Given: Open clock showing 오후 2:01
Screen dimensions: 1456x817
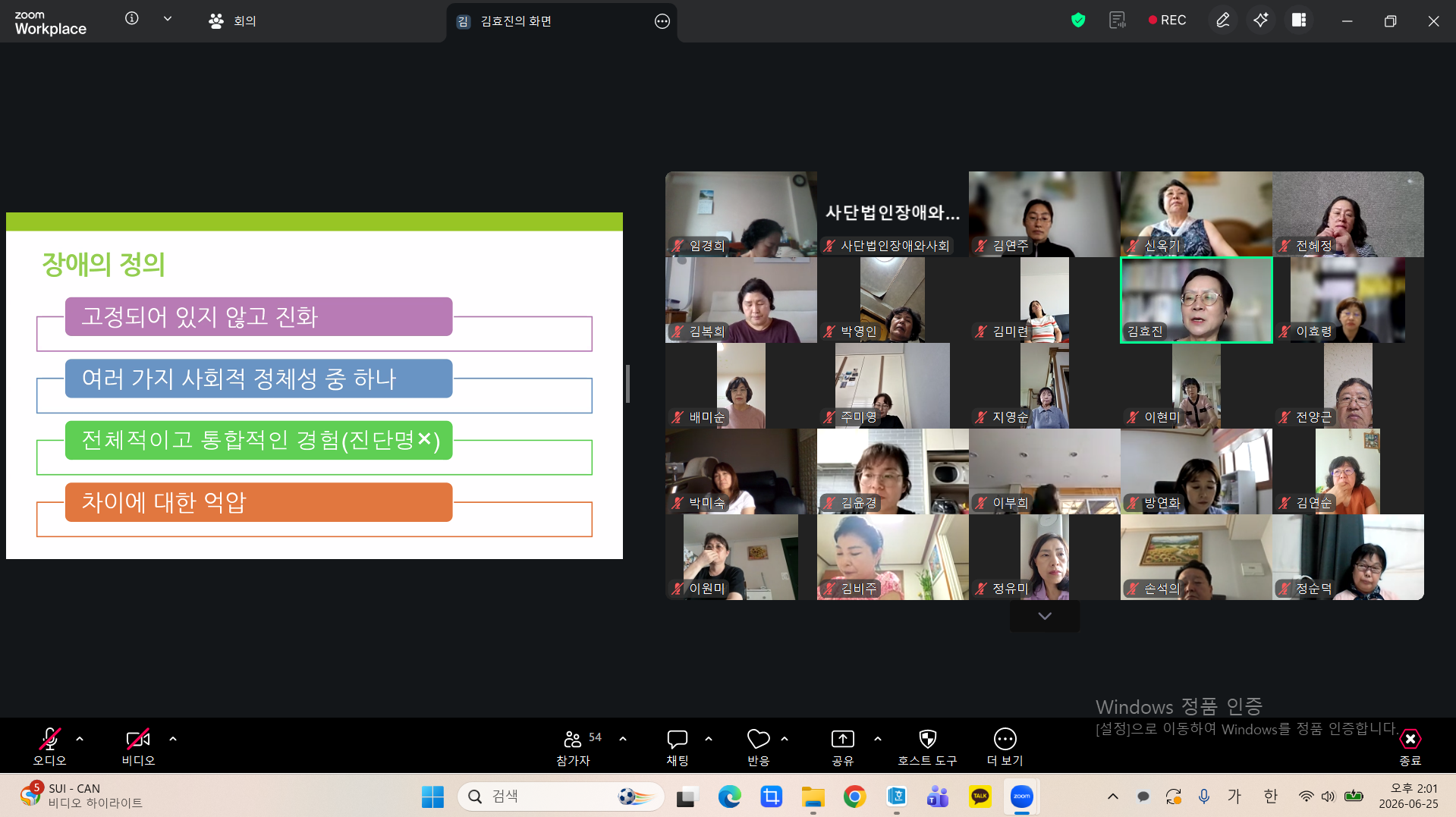Looking at the screenshot, I should point(1408,797).
